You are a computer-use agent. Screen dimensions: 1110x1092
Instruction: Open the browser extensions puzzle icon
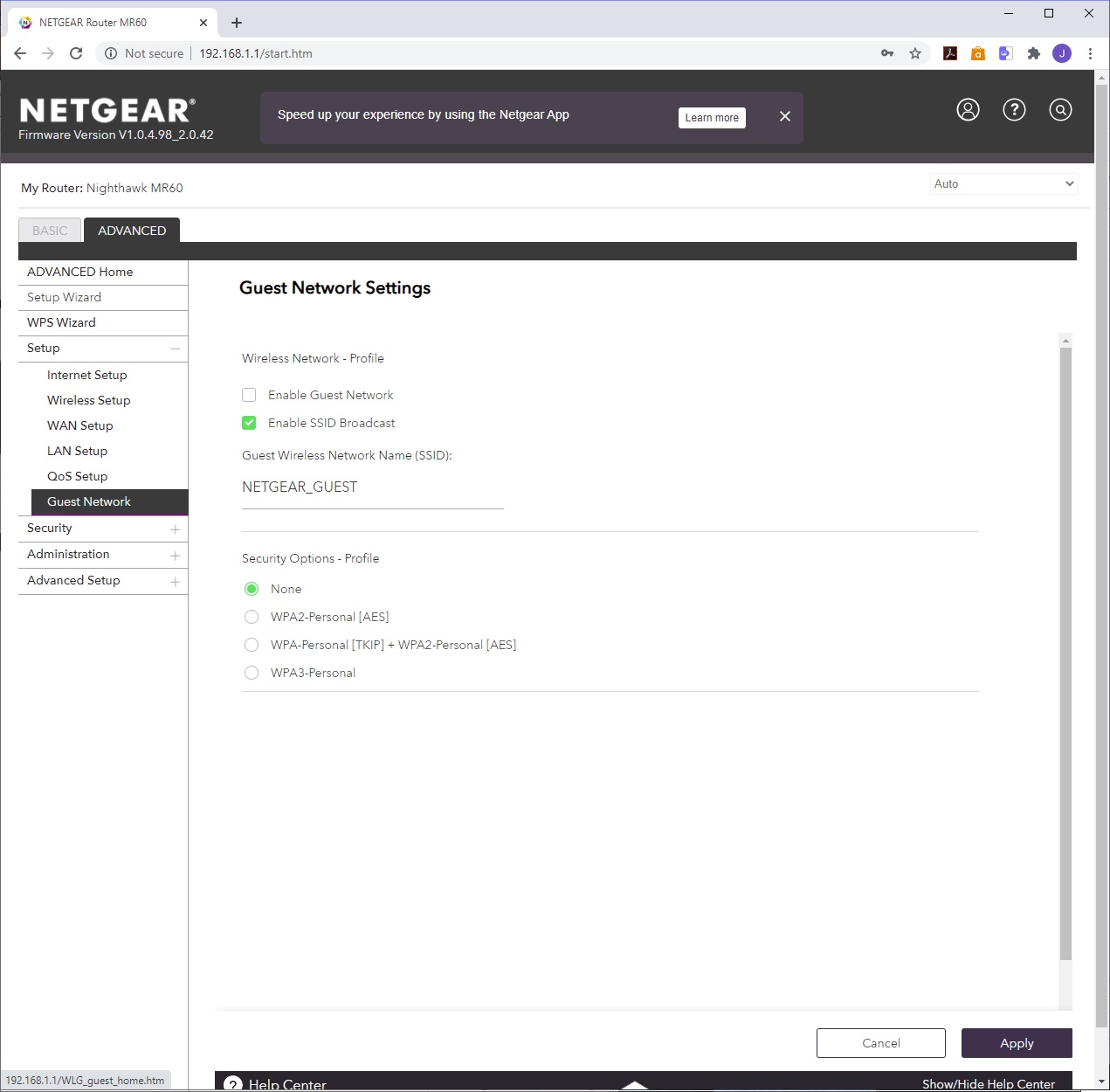click(x=1034, y=53)
